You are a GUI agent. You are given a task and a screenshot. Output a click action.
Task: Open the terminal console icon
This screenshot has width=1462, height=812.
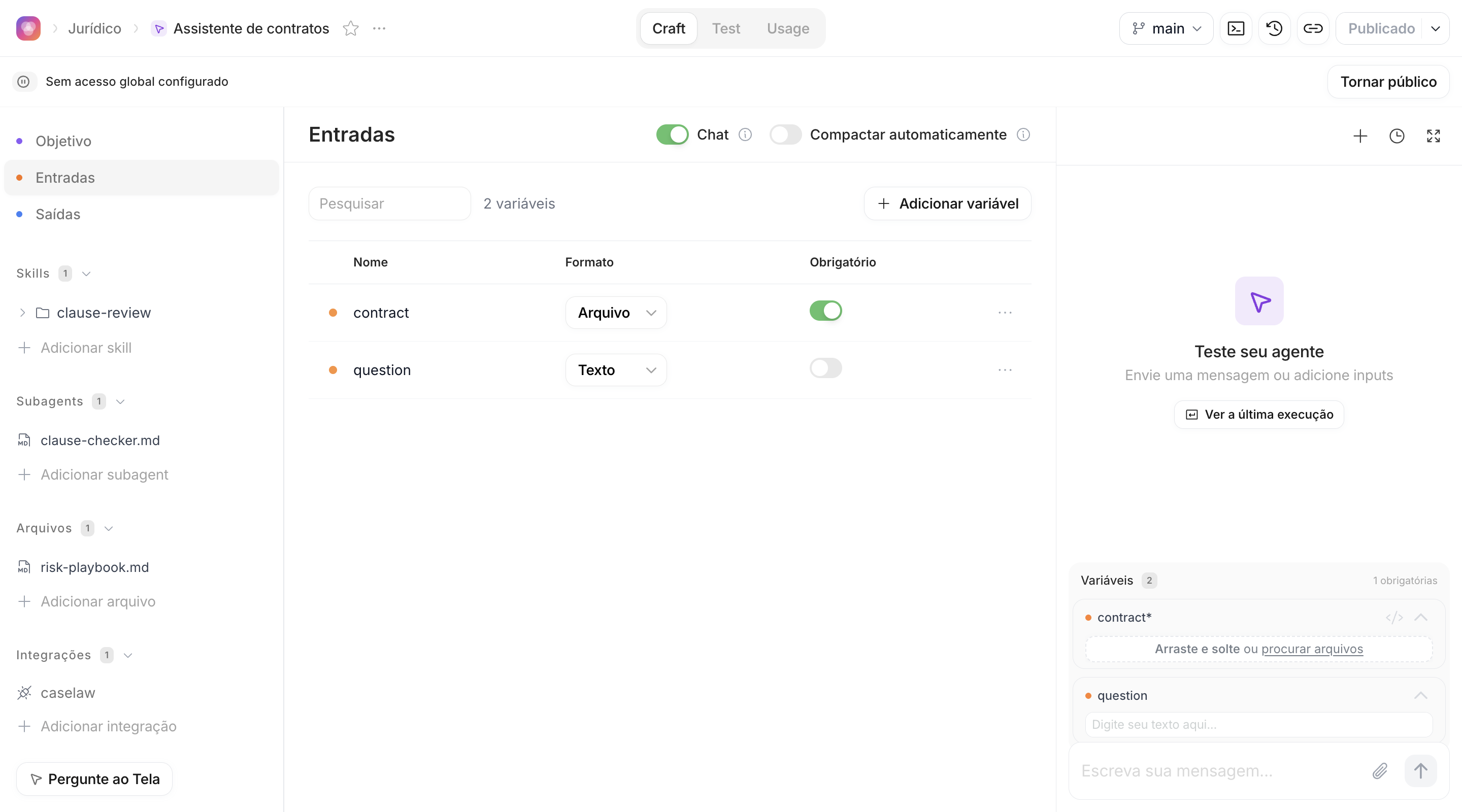click(1236, 28)
